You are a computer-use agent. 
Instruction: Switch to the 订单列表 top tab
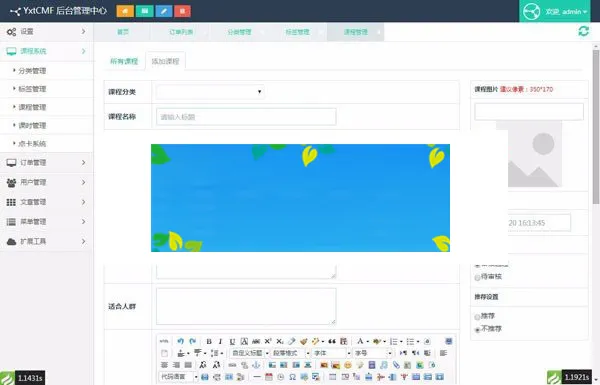[181, 32]
